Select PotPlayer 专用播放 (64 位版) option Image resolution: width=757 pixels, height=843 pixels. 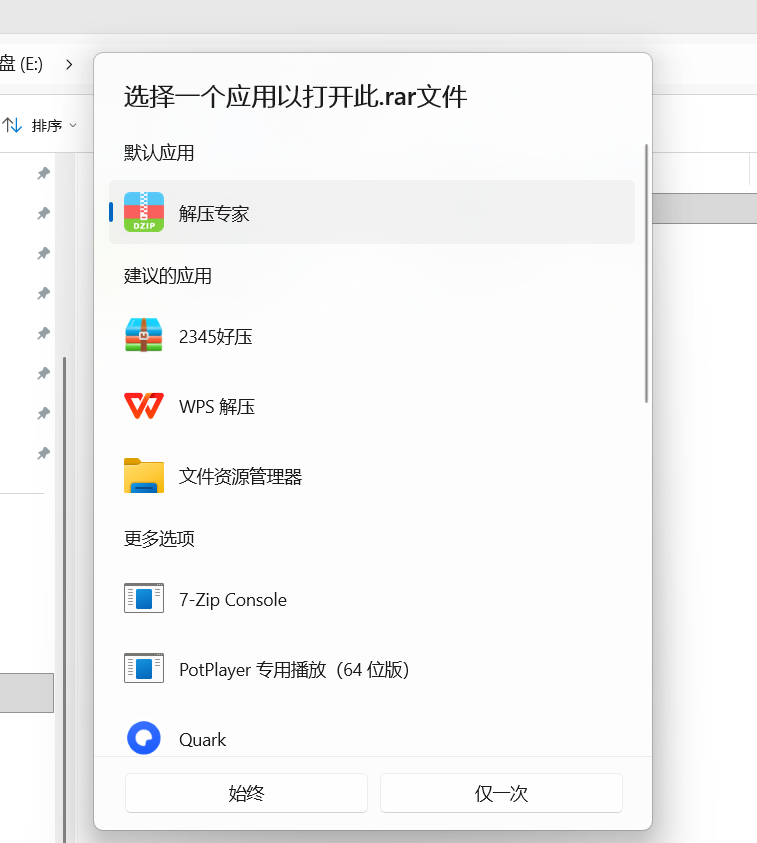click(372, 669)
